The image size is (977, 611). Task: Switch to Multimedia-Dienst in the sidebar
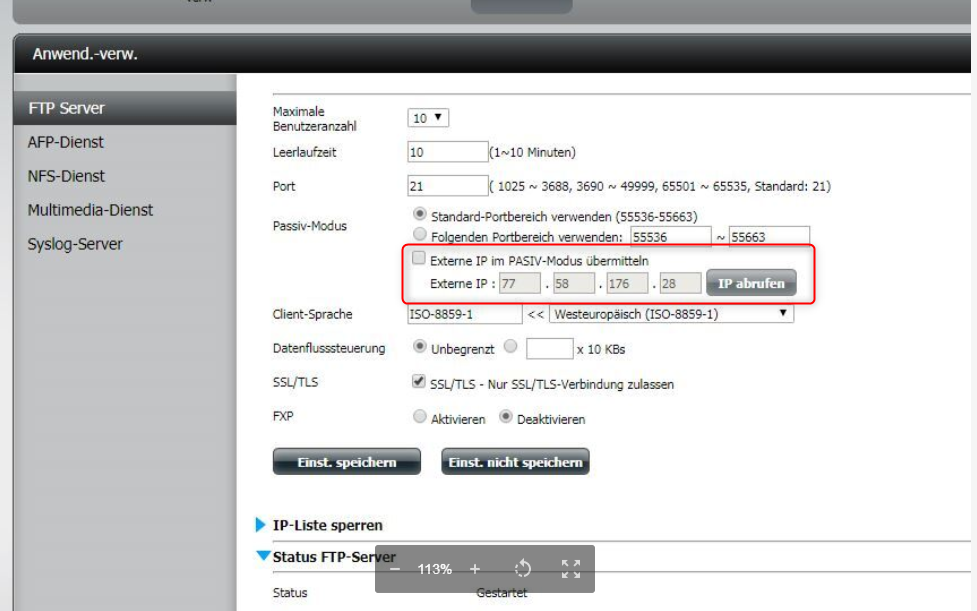pyautogui.click(x=90, y=210)
